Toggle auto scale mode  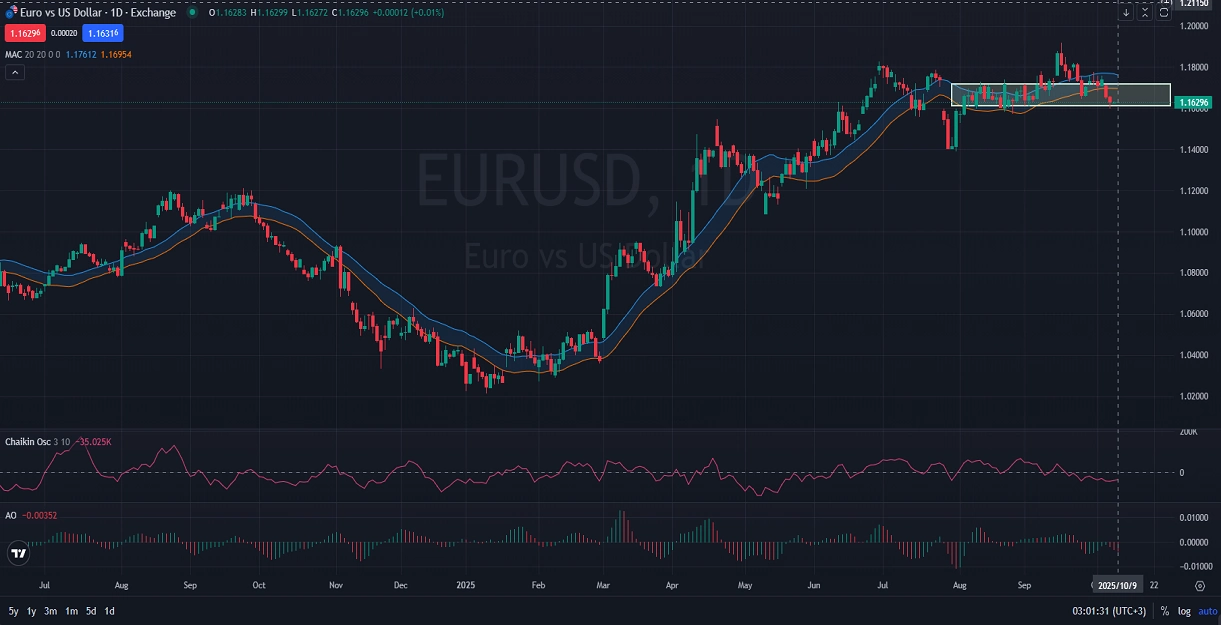[1205, 610]
